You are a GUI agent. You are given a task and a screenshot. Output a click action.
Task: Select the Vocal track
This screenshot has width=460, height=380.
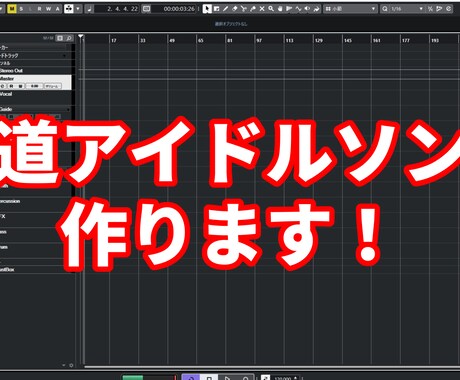tap(36, 97)
